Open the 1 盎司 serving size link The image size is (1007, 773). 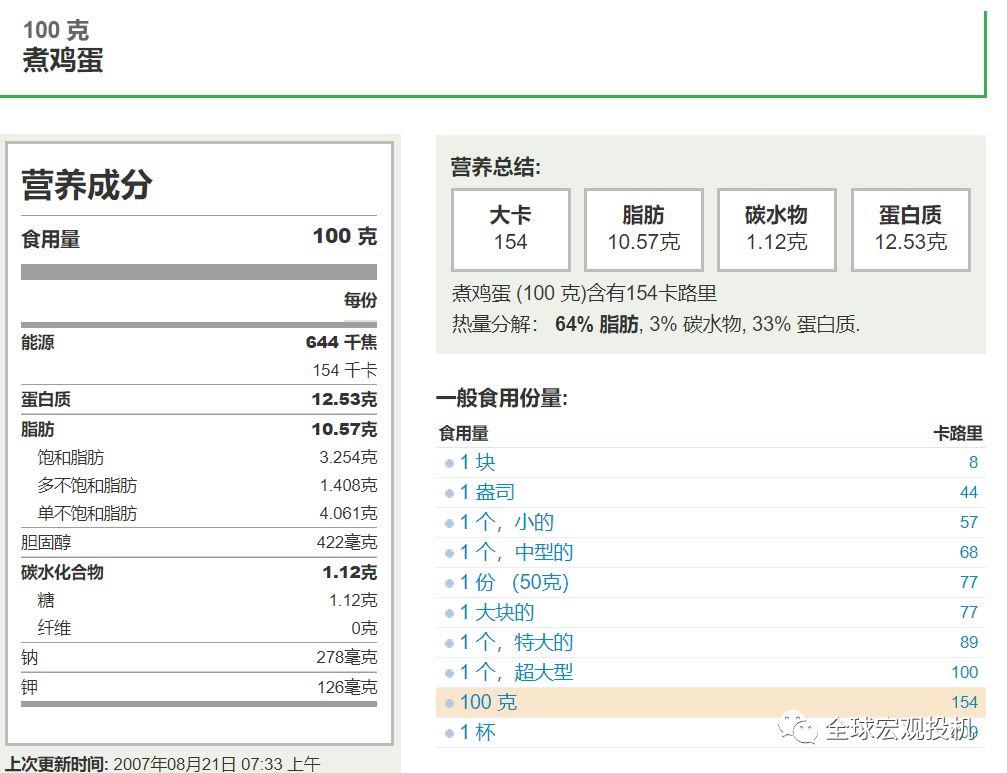pyautogui.click(x=487, y=492)
